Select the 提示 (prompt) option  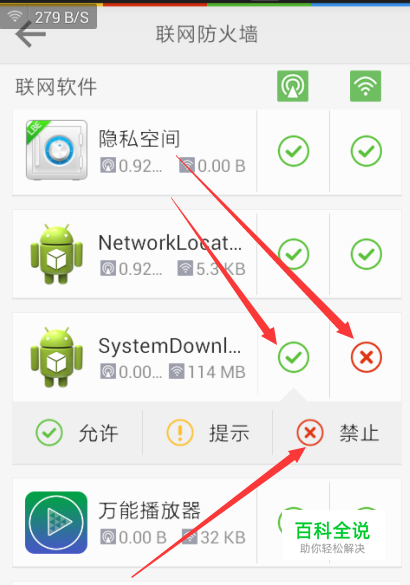pos(207,433)
